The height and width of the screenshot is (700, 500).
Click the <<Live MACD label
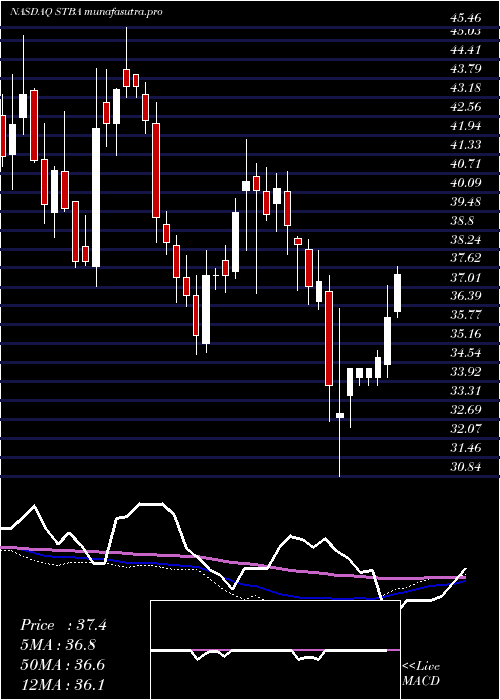[421, 674]
